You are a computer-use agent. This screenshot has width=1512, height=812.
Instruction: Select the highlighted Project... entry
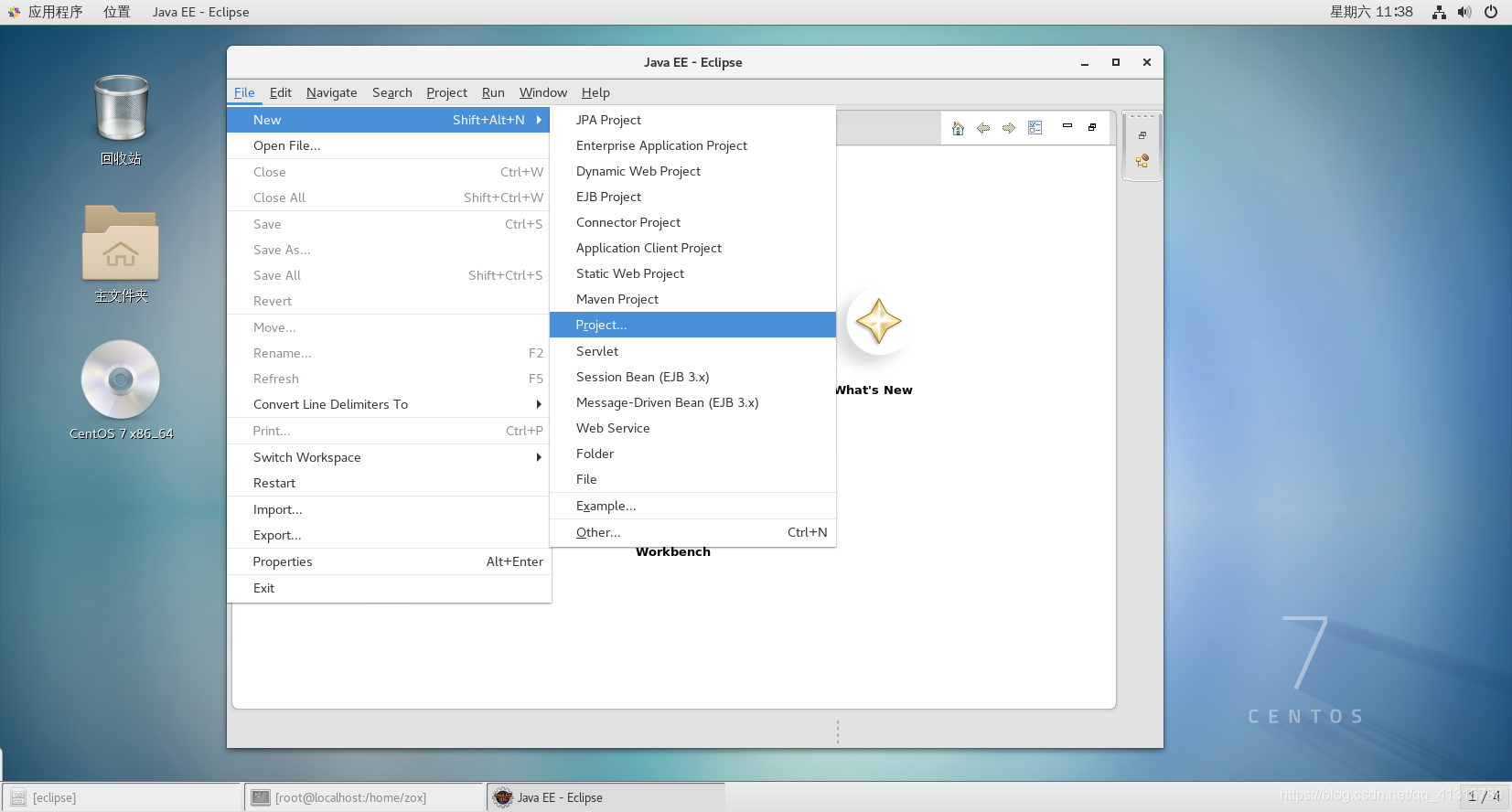click(x=692, y=325)
